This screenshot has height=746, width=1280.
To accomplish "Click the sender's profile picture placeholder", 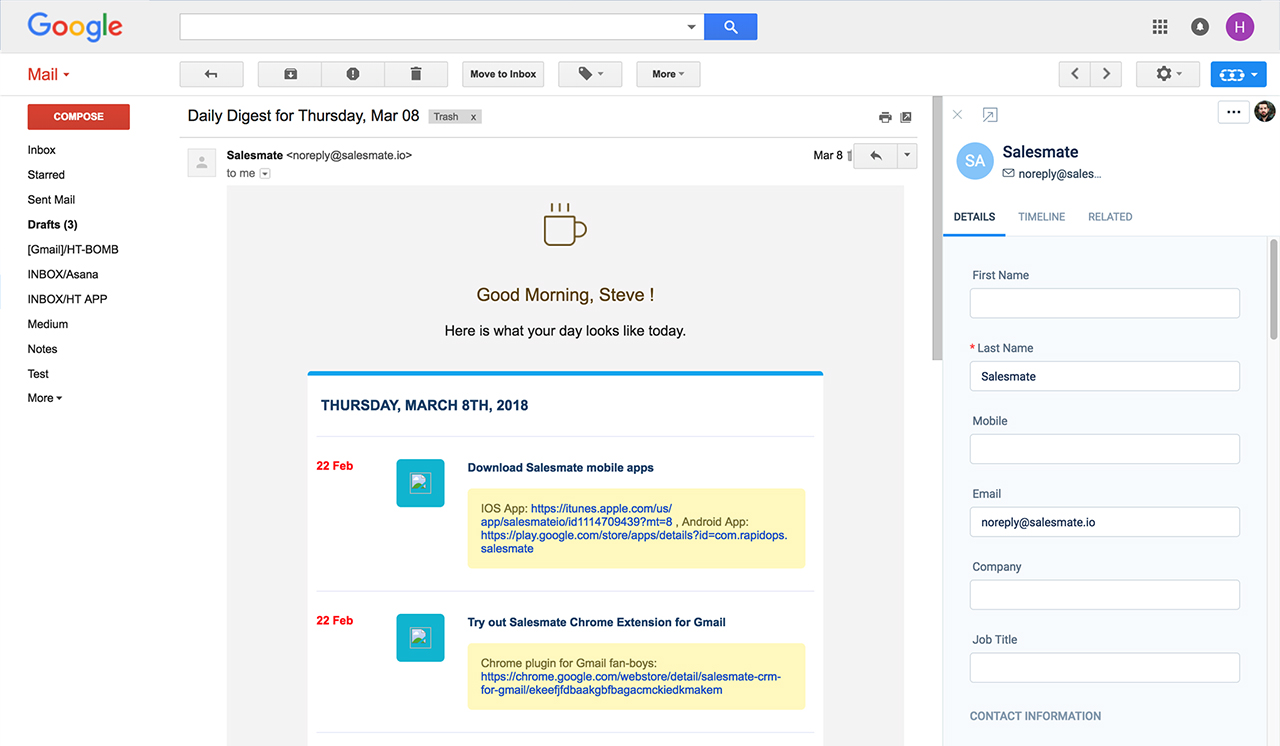I will tap(202, 162).
